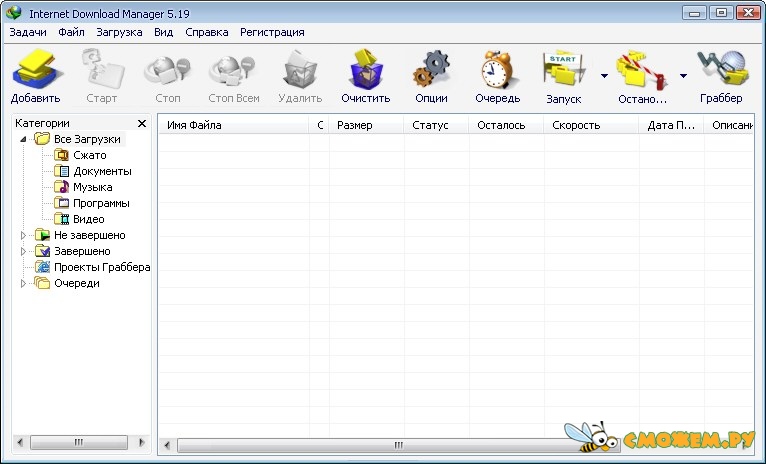The width and height of the screenshot is (766, 464).
Task: Minimize the Internet Download Manager window
Action: [694, 13]
